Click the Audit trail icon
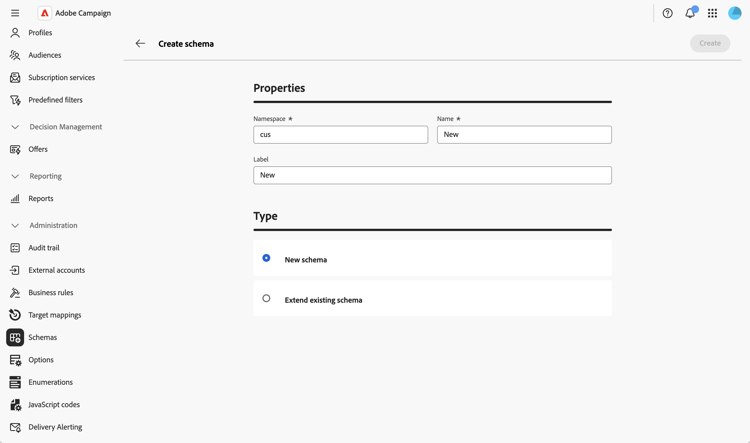Viewport: 750px width, 443px height. pyautogui.click(x=15, y=248)
